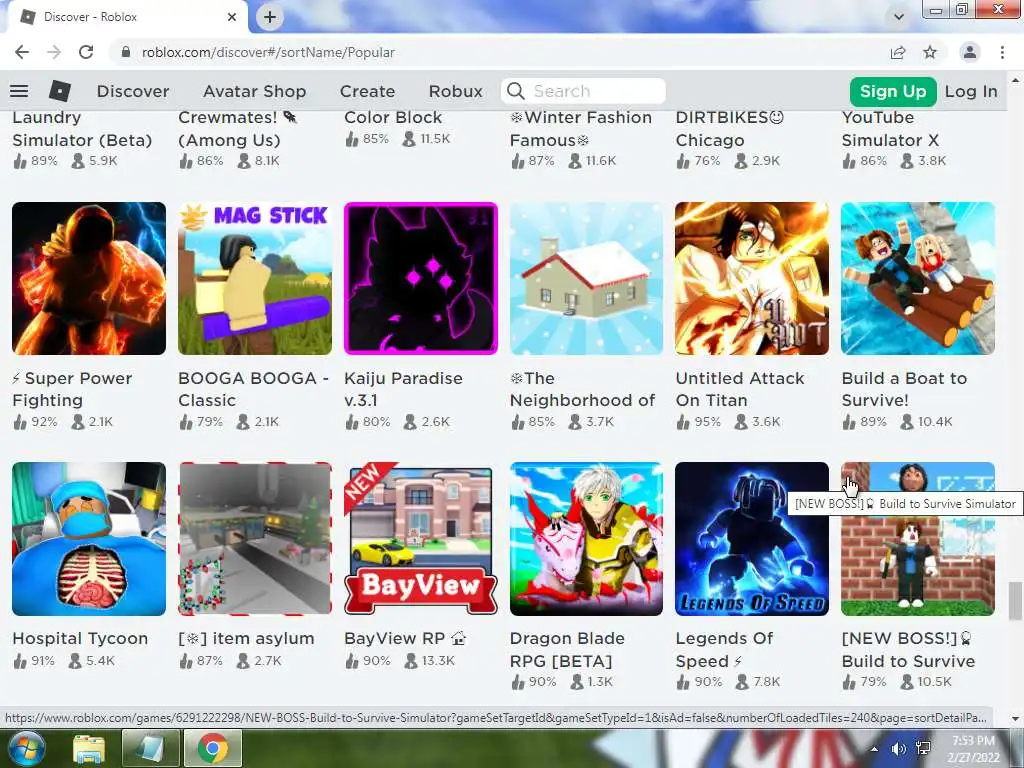The height and width of the screenshot is (768, 1024).
Task: Click the page scrollbar up arrow
Action: pos(1015,80)
